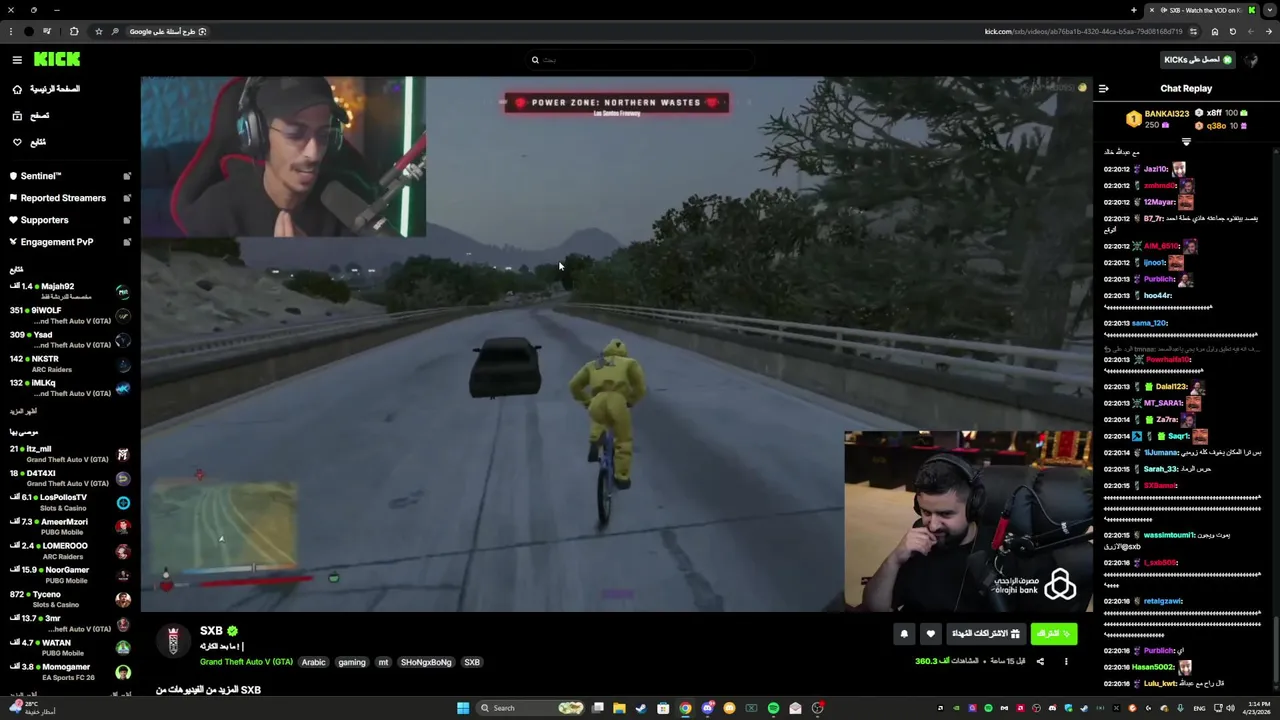Screen dimensions: 1280x720
Task: Open the Kick hamburger sidebar menu
Action: [x=17, y=60]
